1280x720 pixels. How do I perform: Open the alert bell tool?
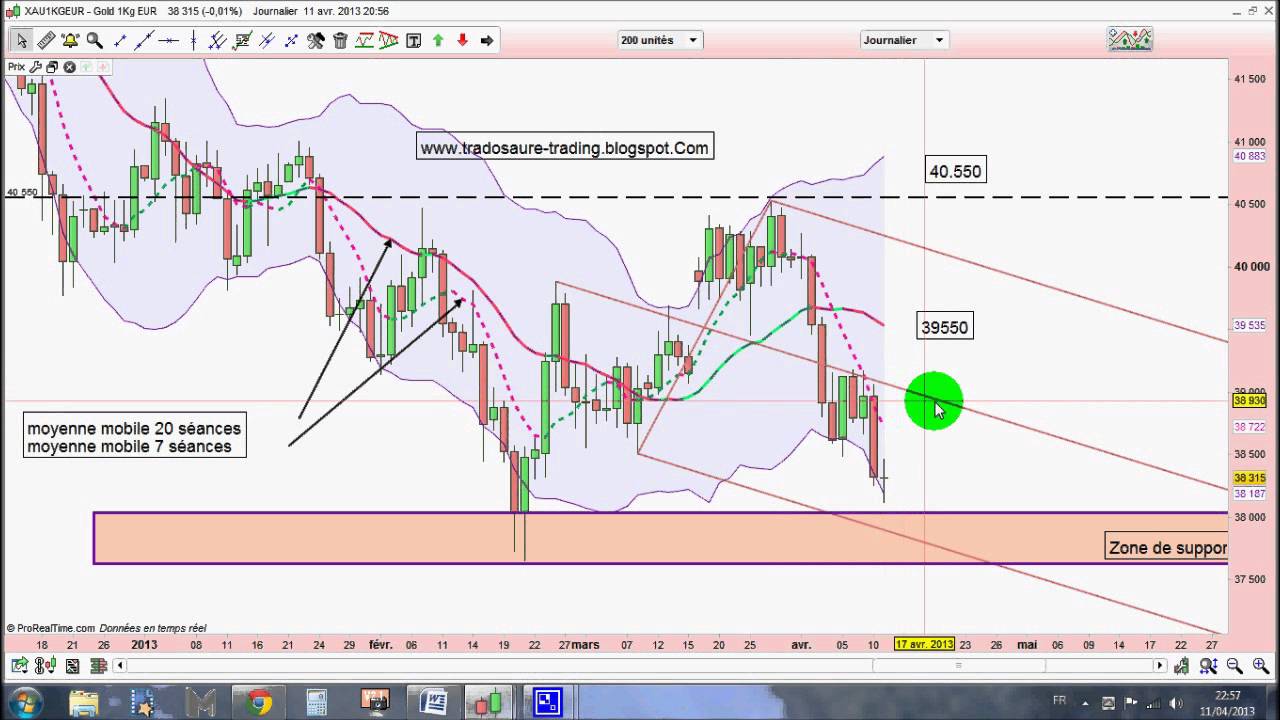[70, 41]
